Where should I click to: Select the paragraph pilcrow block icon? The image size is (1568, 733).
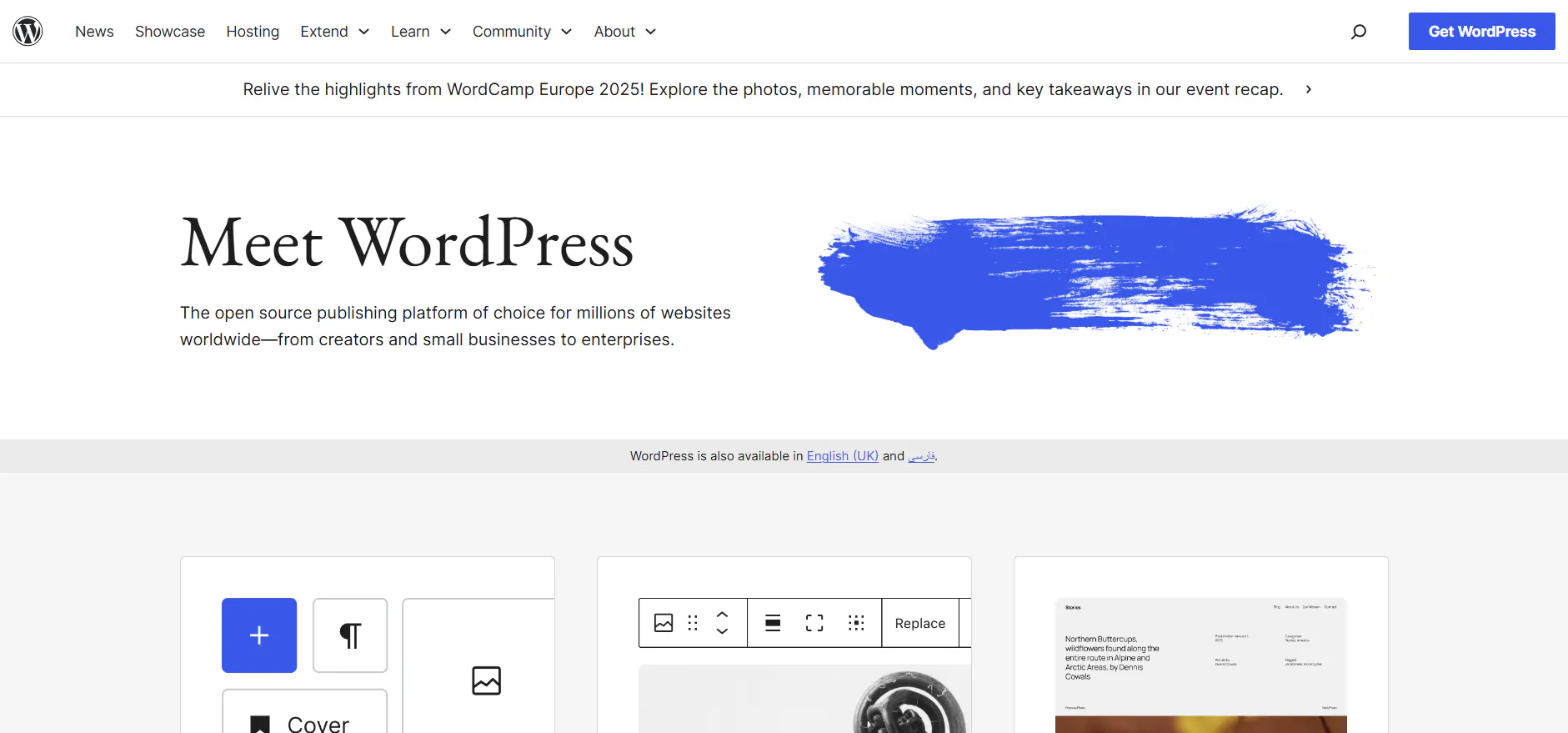pyautogui.click(x=350, y=635)
